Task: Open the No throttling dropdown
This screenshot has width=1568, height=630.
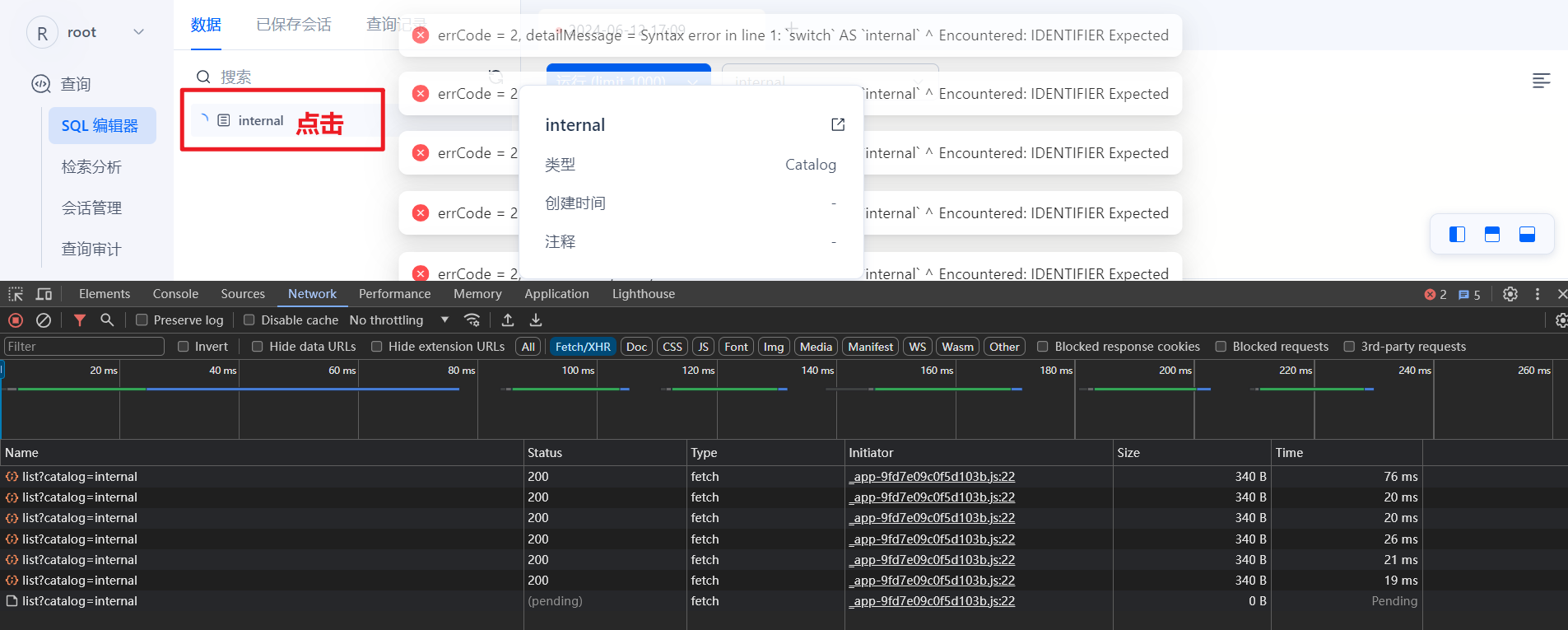Action: tap(399, 320)
